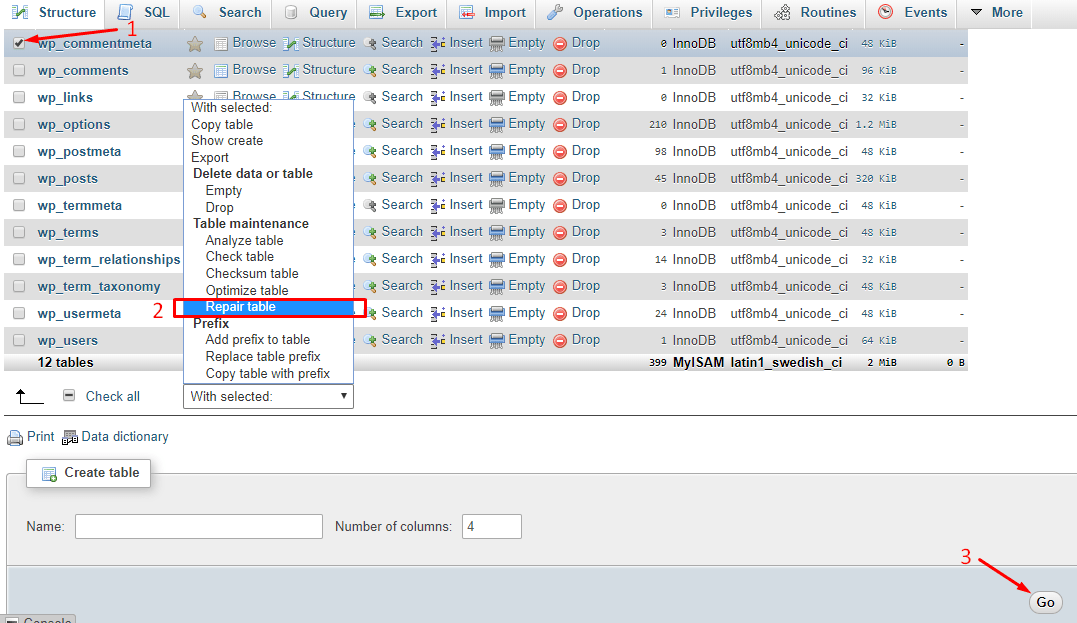
Task: Click the Data dictionary link
Action: pyautogui.click(x=125, y=437)
